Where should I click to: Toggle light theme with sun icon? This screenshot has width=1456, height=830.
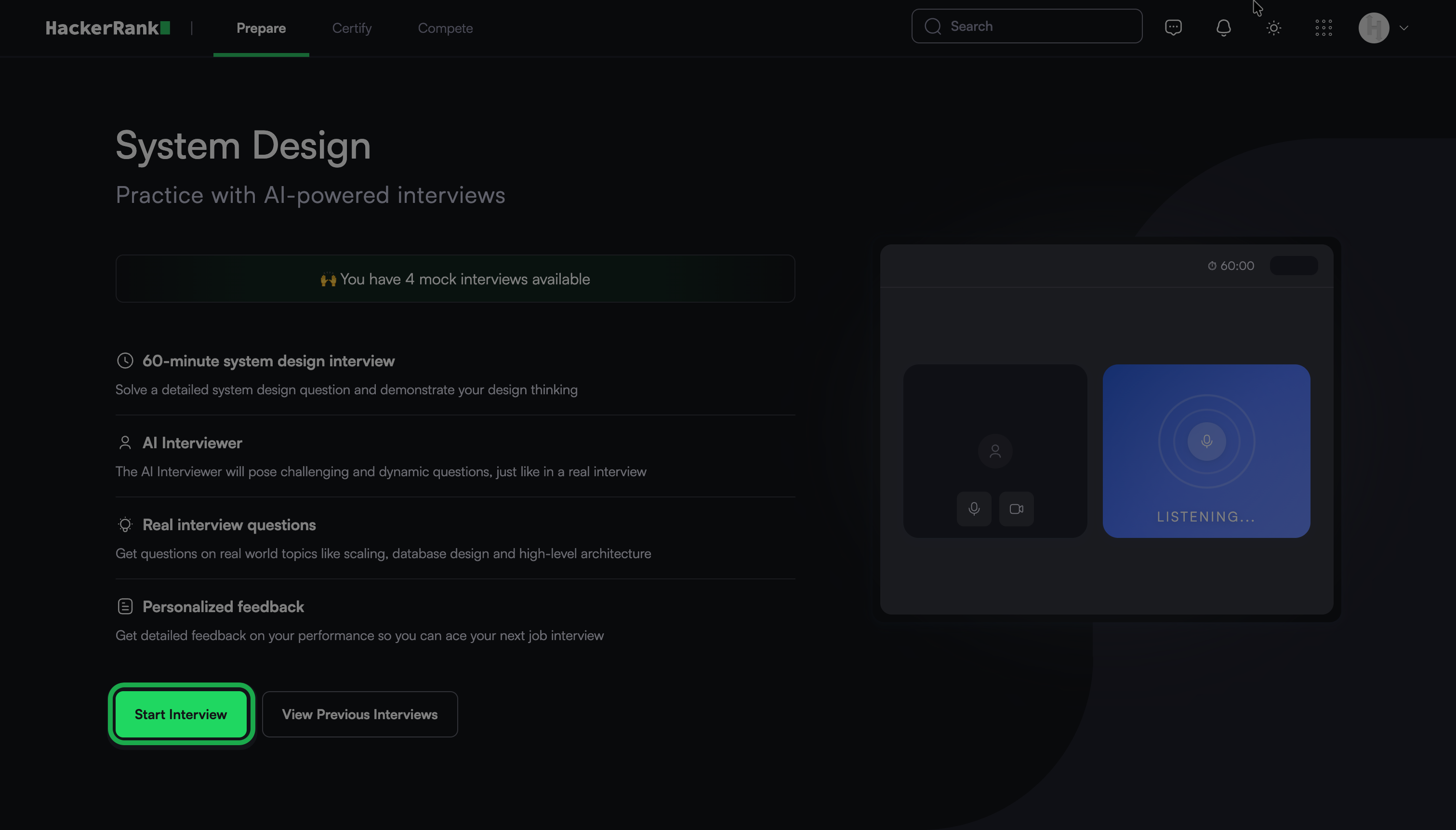click(x=1274, y=27)
